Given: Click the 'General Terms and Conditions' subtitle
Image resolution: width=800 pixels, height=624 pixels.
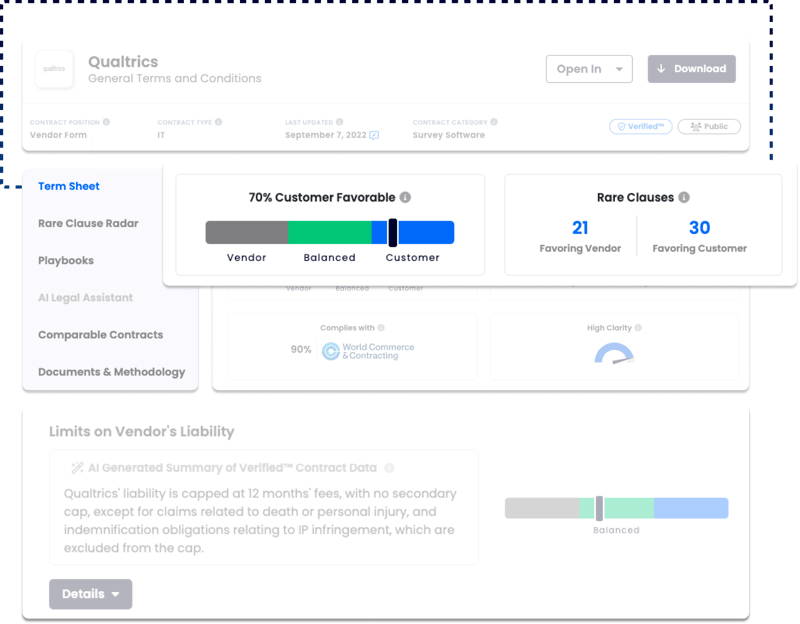Looking at the screenshot, I should [x=174, y=79].
